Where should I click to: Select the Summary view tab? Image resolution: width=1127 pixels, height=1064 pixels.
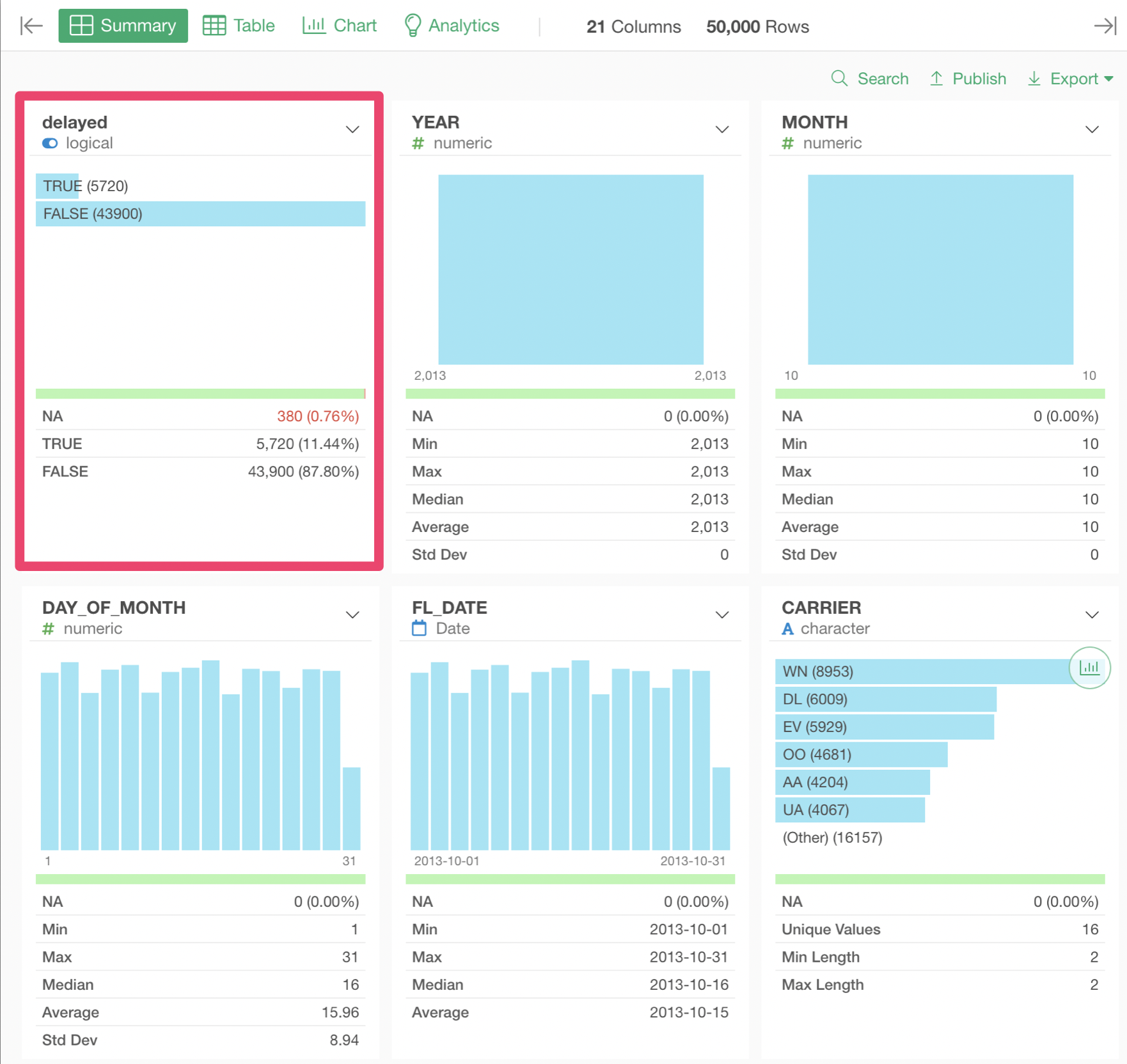[x=123, y=26]
